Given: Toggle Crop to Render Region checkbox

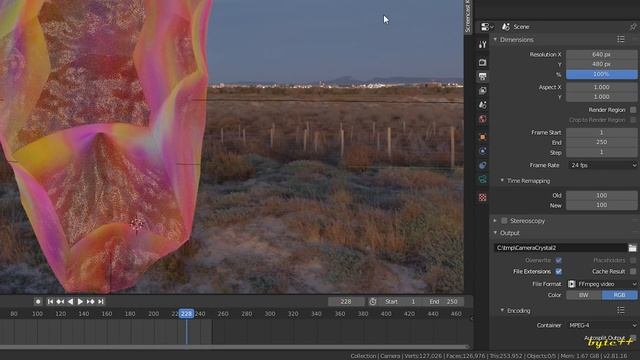Looking at the screenshot, I should (x=633, y=120).
